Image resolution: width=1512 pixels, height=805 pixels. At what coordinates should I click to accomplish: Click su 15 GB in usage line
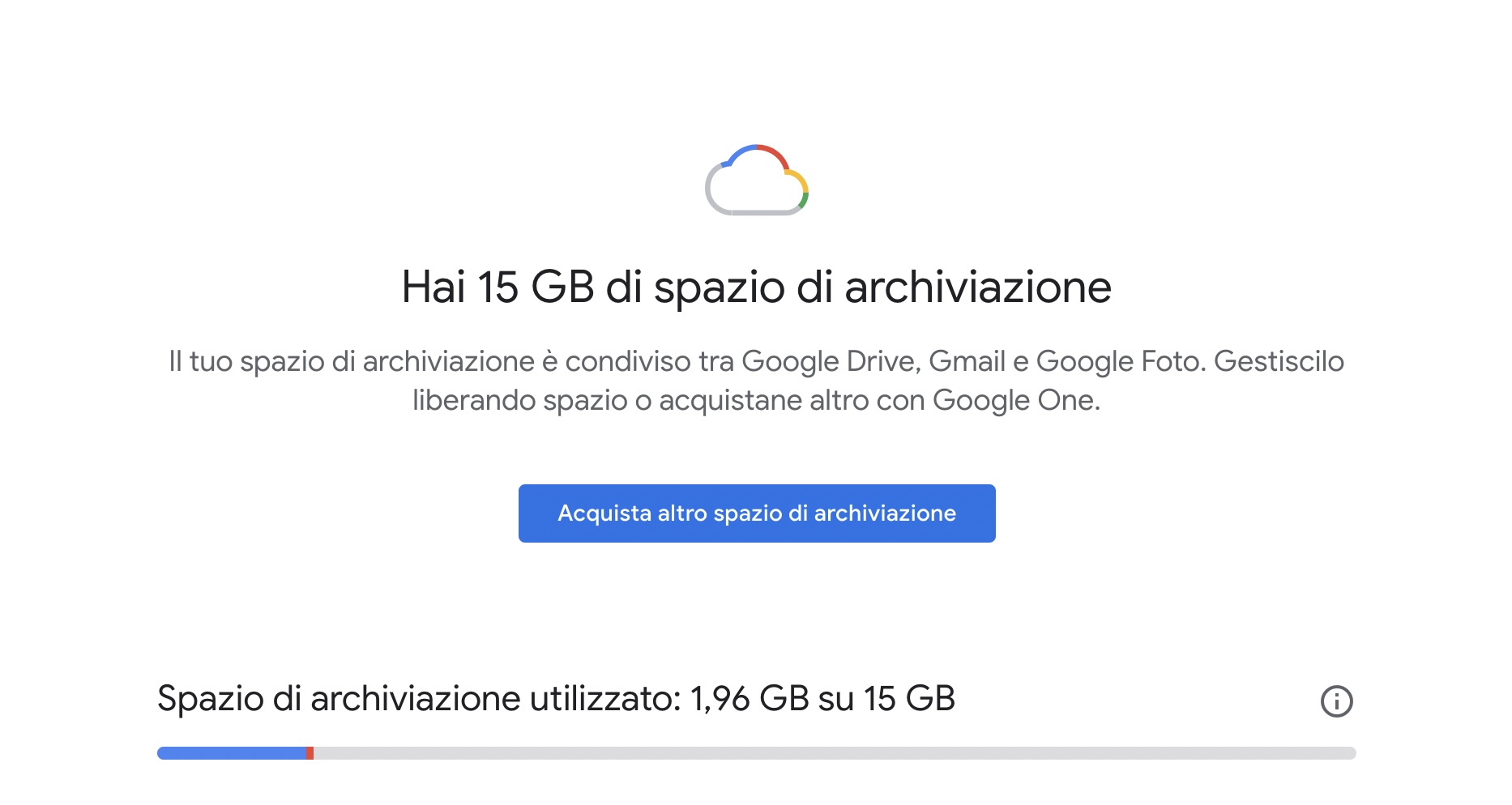(x=886, y=699)
